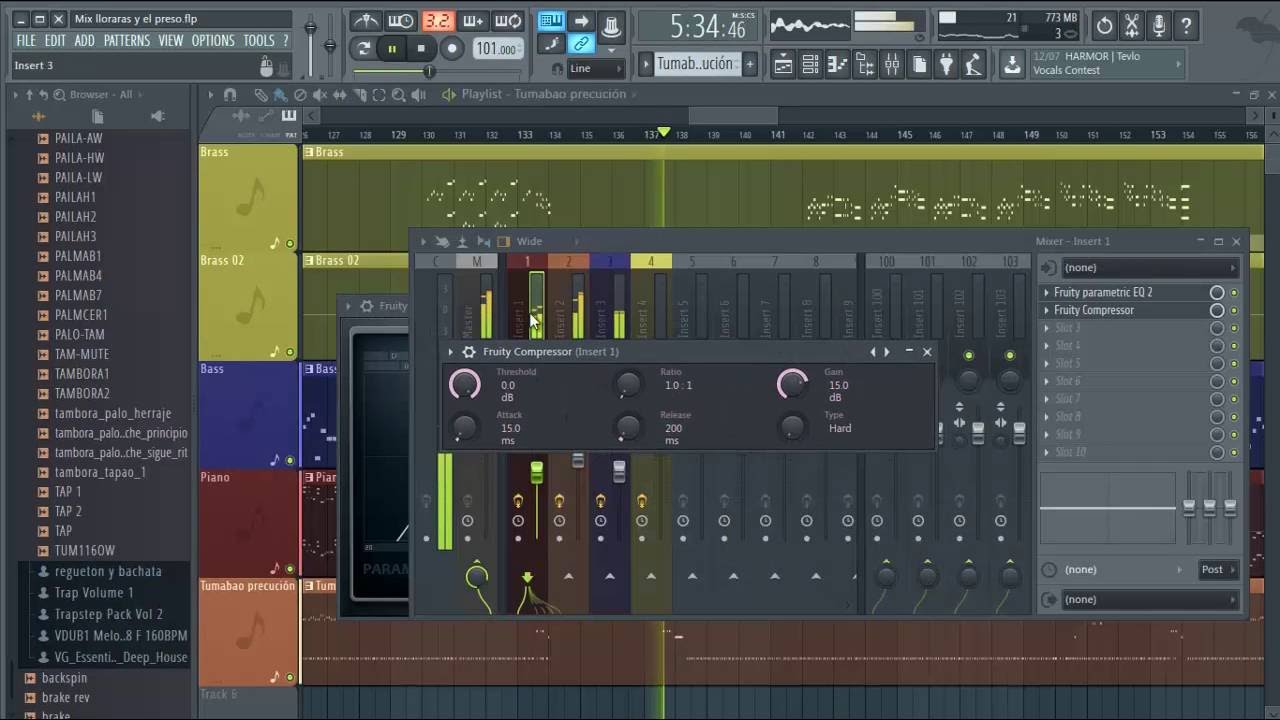Viewport: 1280px width, 720px height.
Task: Click the stop button
Action: click(421, 48)
